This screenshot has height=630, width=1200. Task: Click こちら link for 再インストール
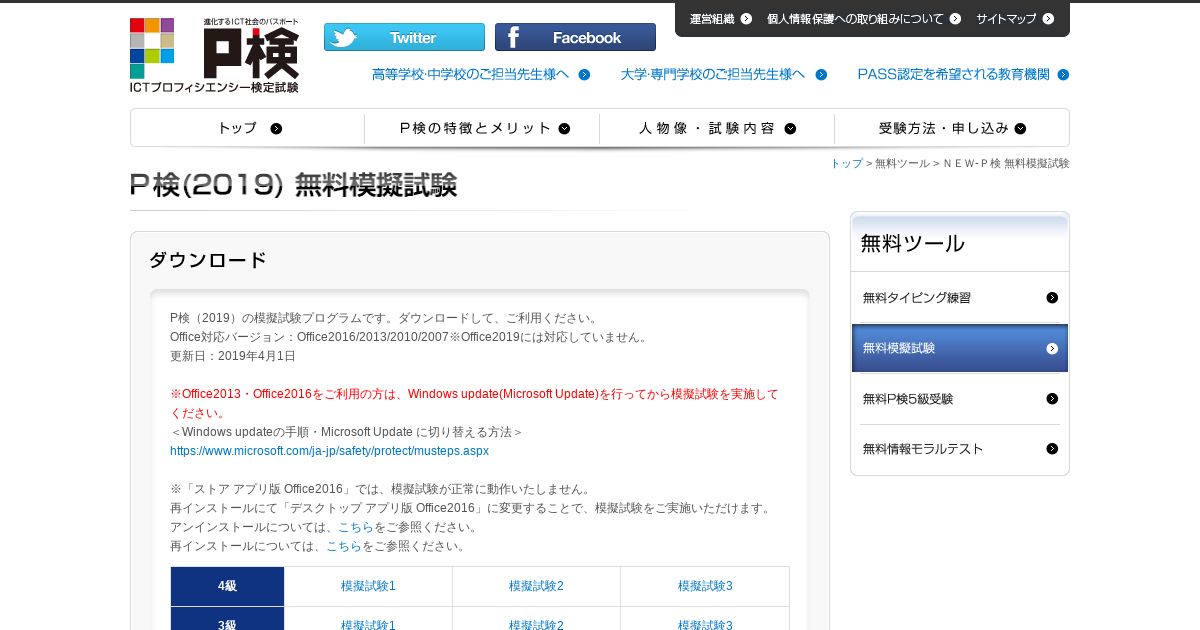point(343,546)
